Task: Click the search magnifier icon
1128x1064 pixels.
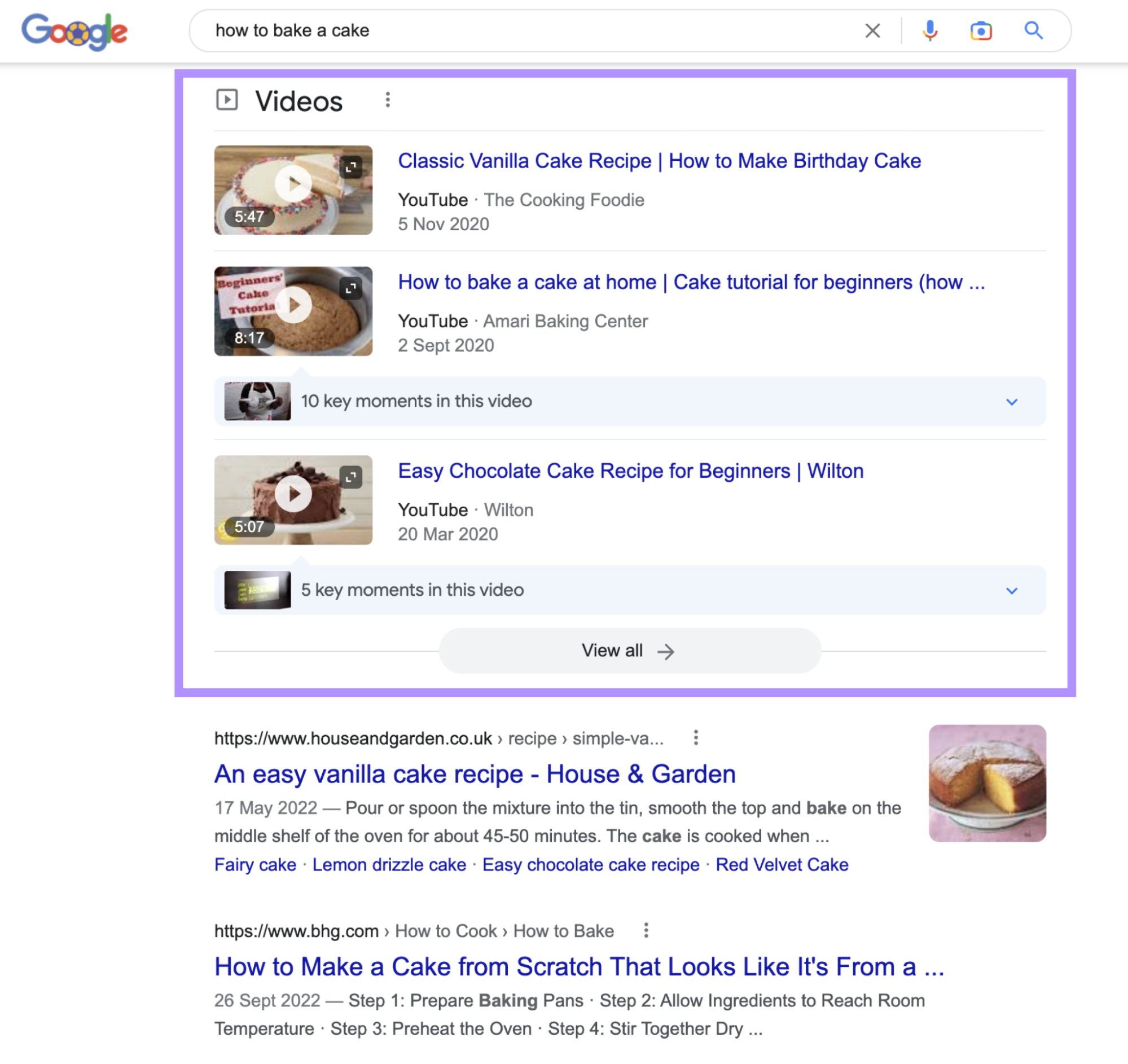Action: (1033, 30)
